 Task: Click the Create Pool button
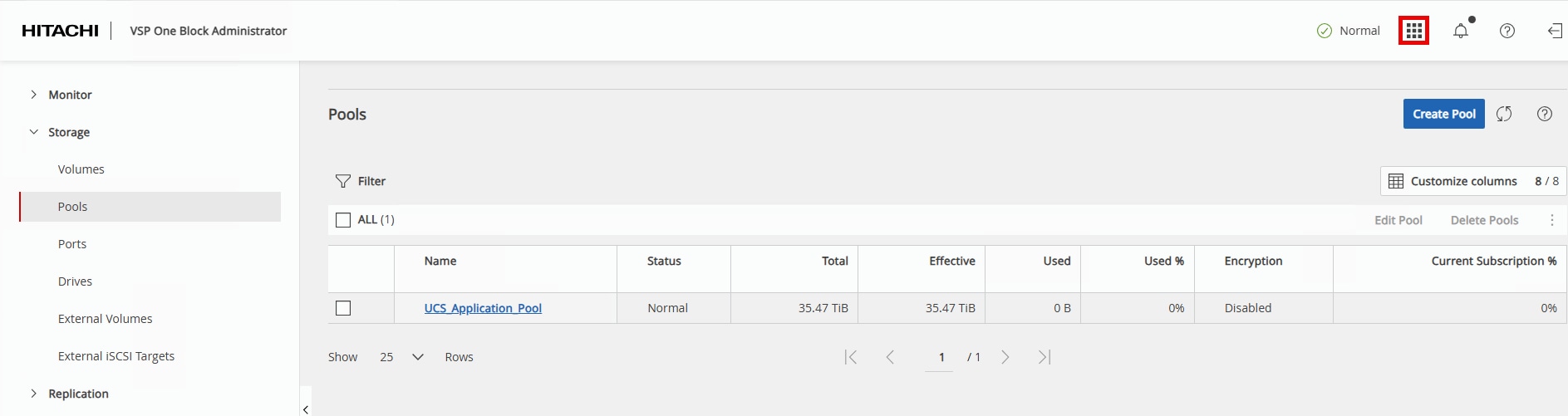1443,114
